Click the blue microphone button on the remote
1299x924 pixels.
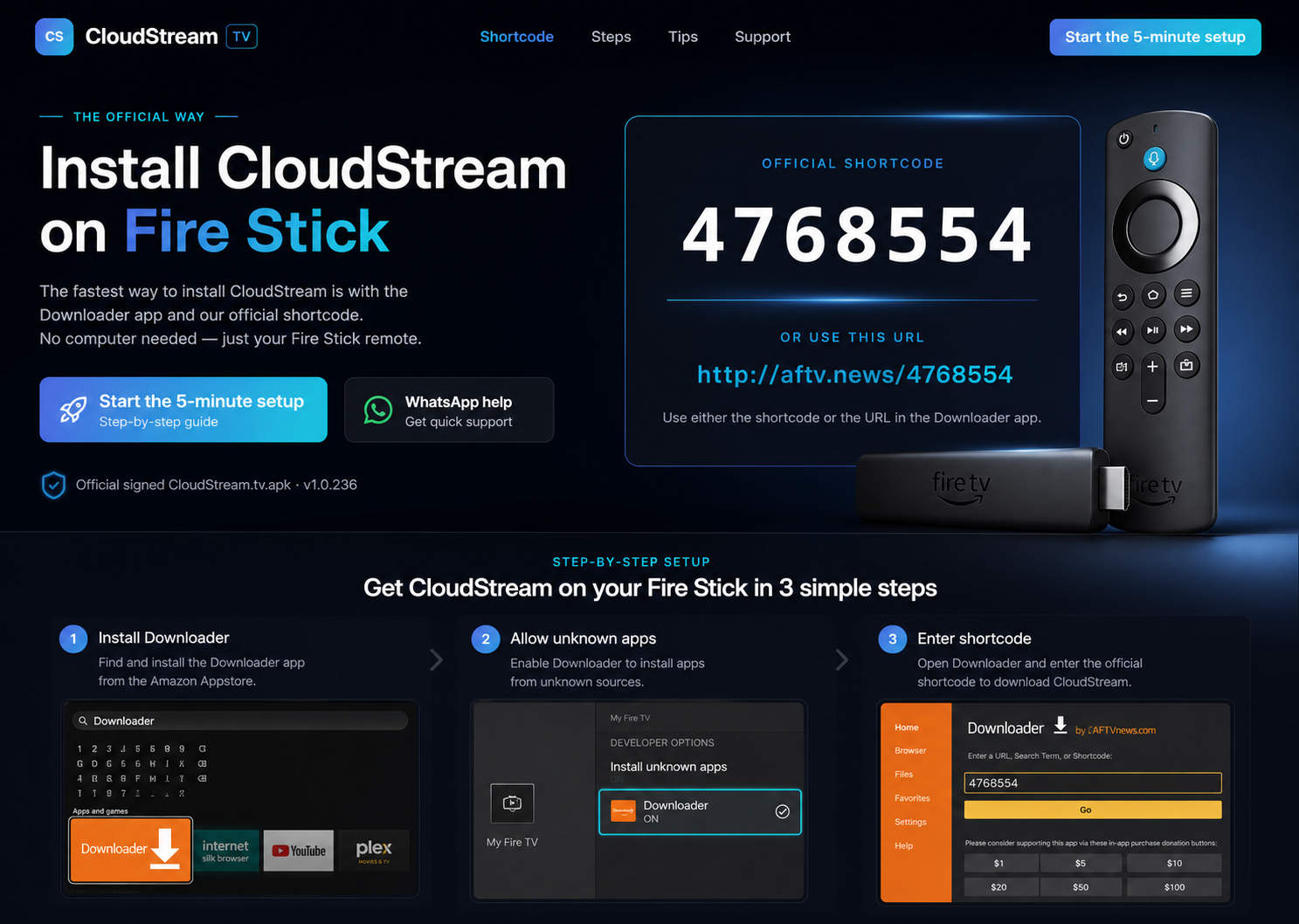[1154, 158]
